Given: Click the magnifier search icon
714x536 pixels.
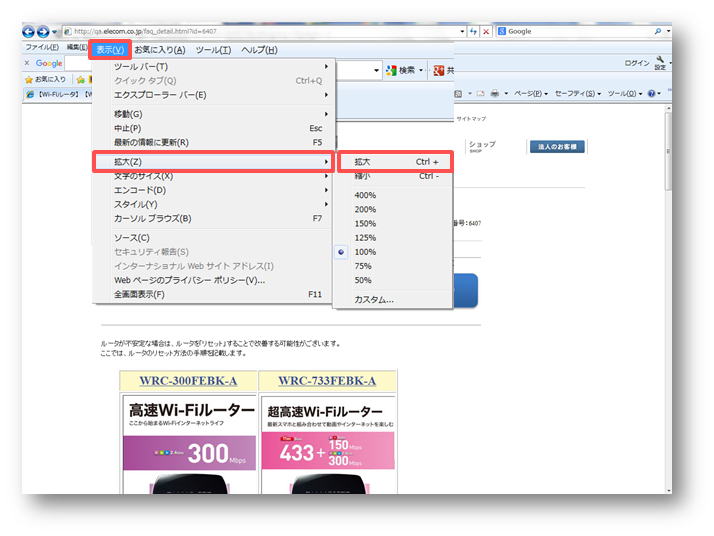Looking at the screenshot, I should point(658,31).
